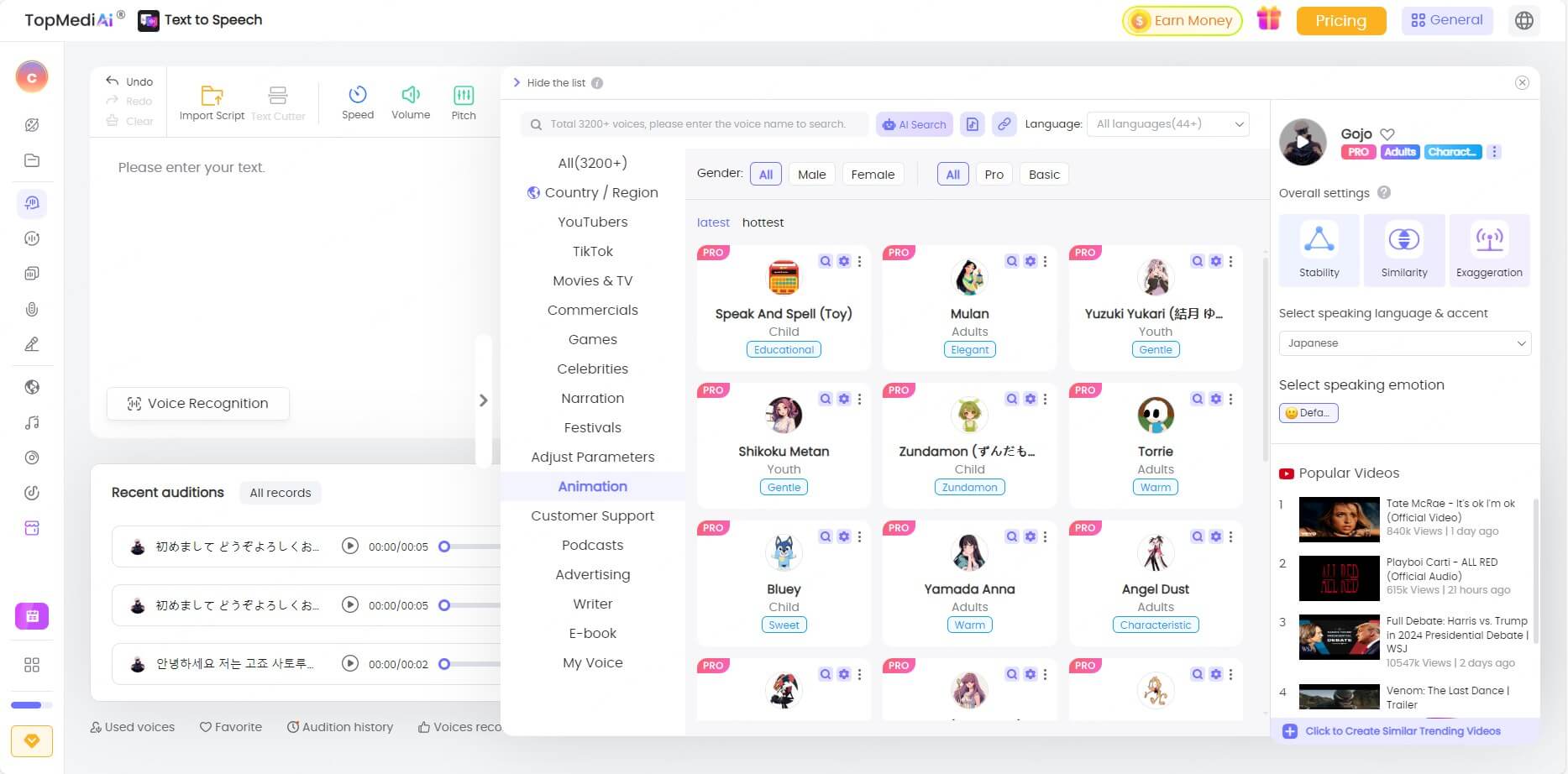Expand the Country / Region category
The width and height of the screenshot is (1568, 774).
coord(593,192)
